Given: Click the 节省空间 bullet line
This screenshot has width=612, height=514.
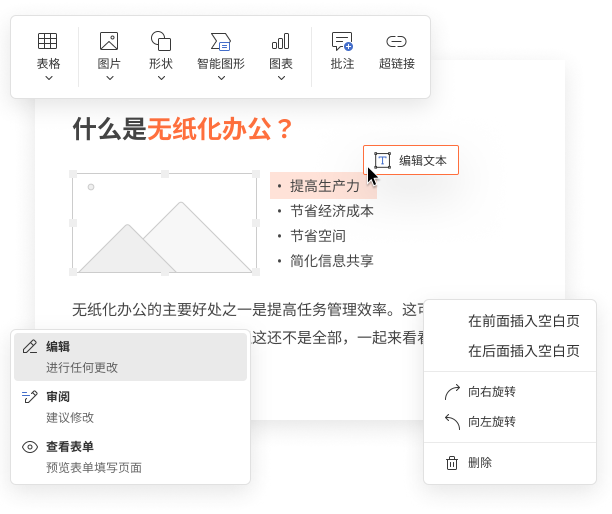Looking at the screenshot, I should point(312,236).
